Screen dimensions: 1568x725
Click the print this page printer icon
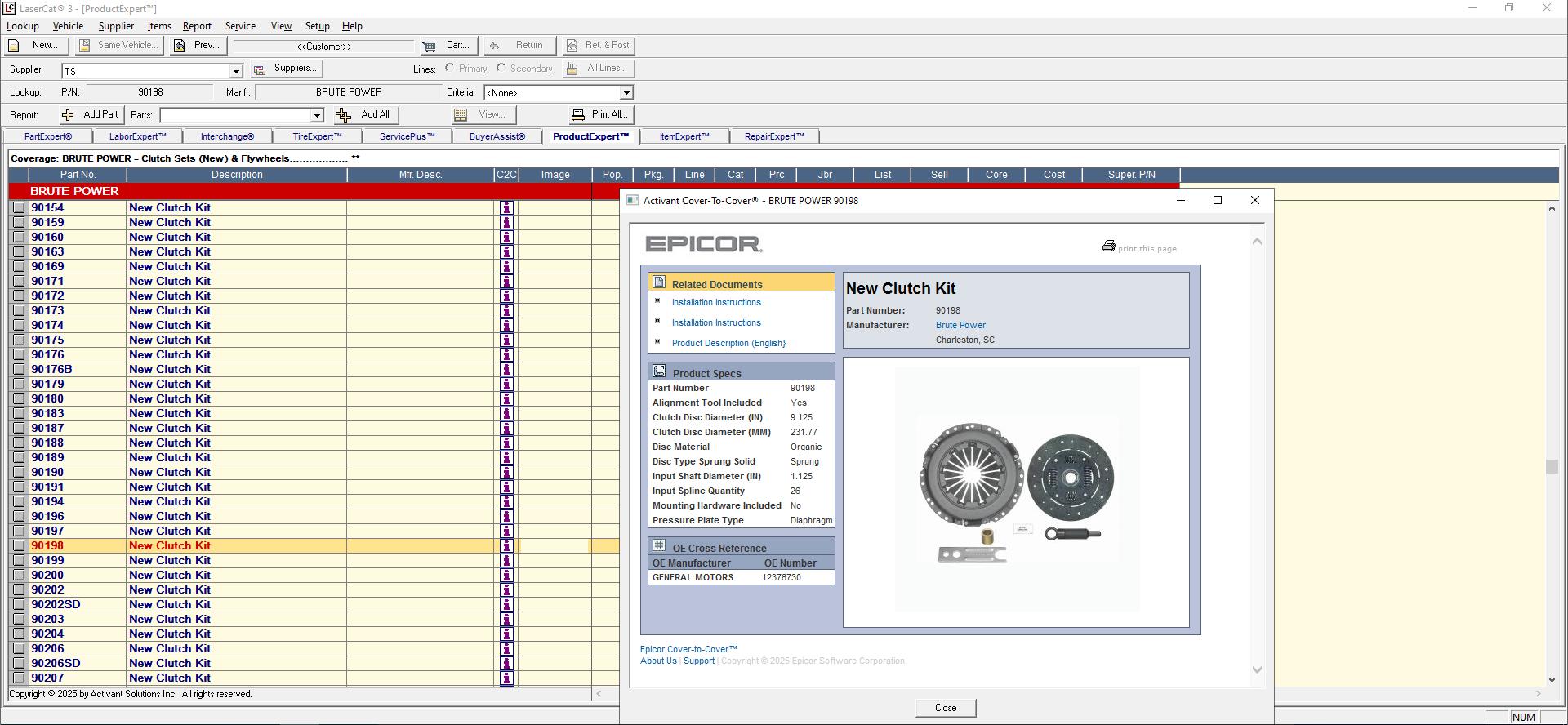[1108, 247]
